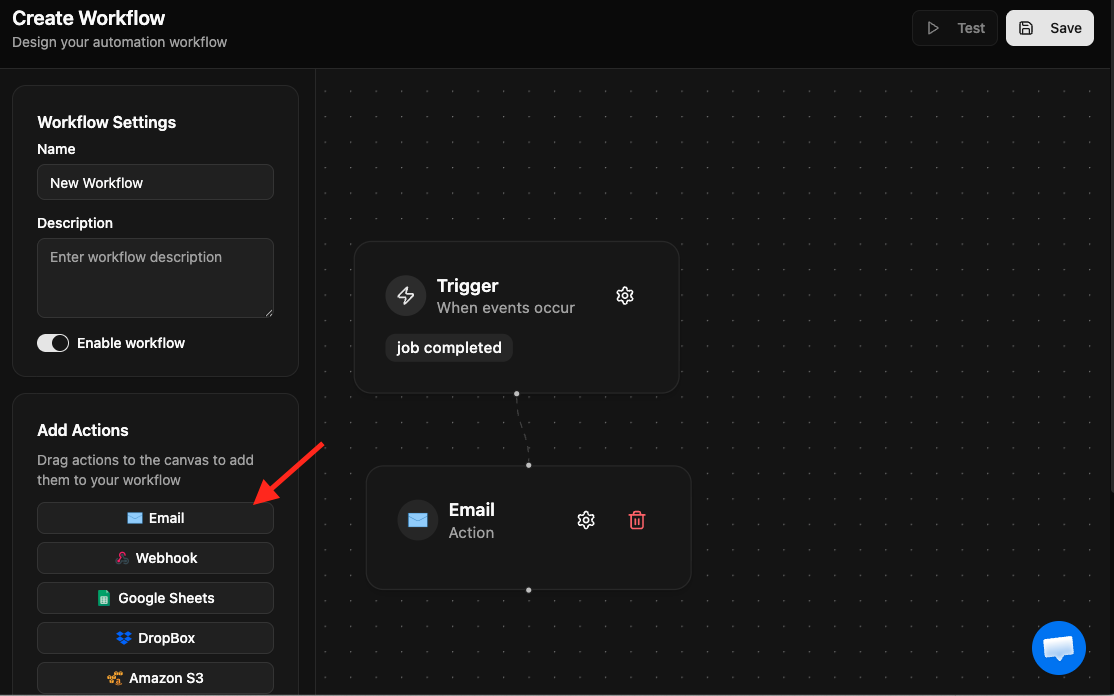
Task: Open Email action settings gear
Action: 586,520
